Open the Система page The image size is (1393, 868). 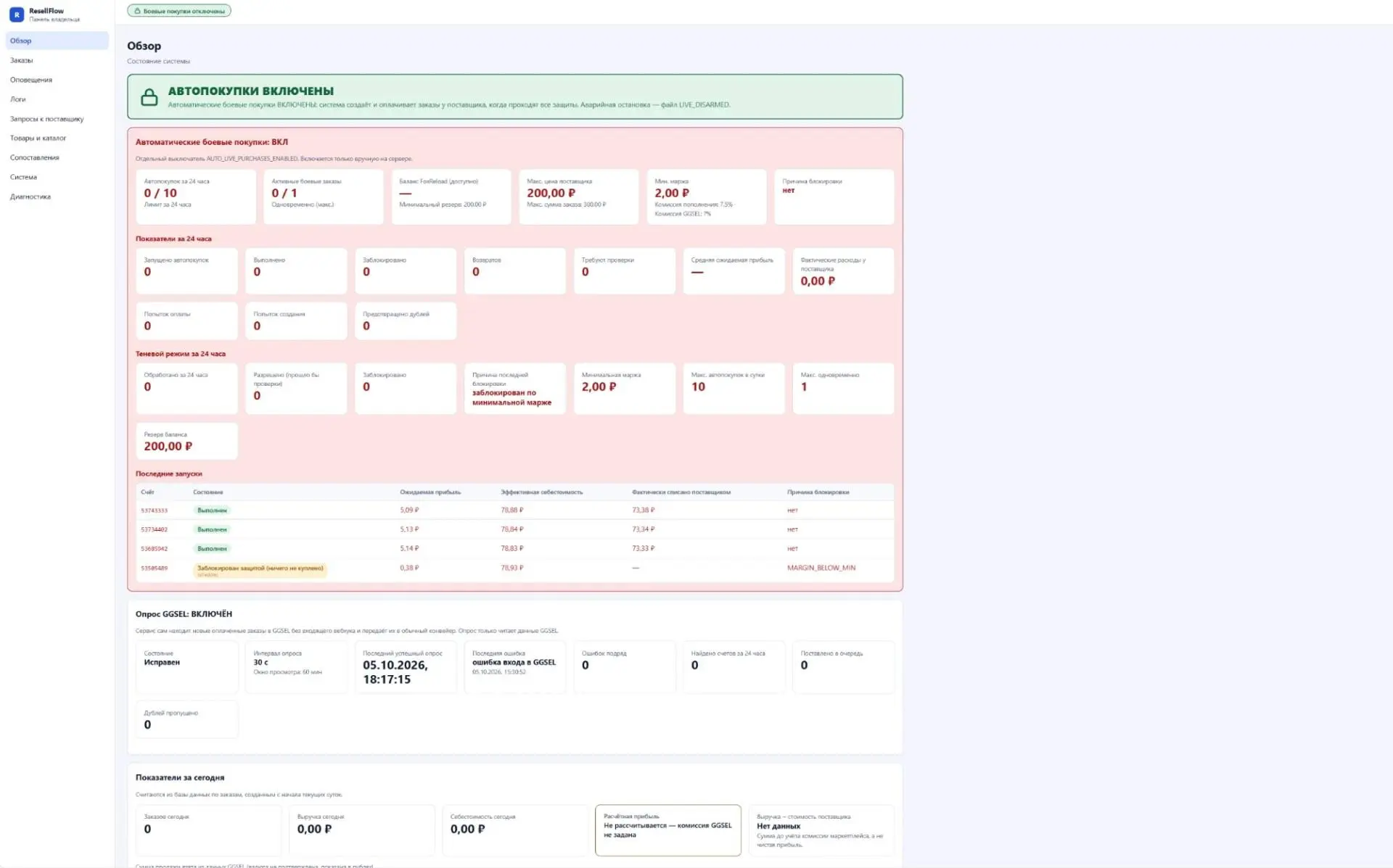pyautogui.click(x=57, y=177)
